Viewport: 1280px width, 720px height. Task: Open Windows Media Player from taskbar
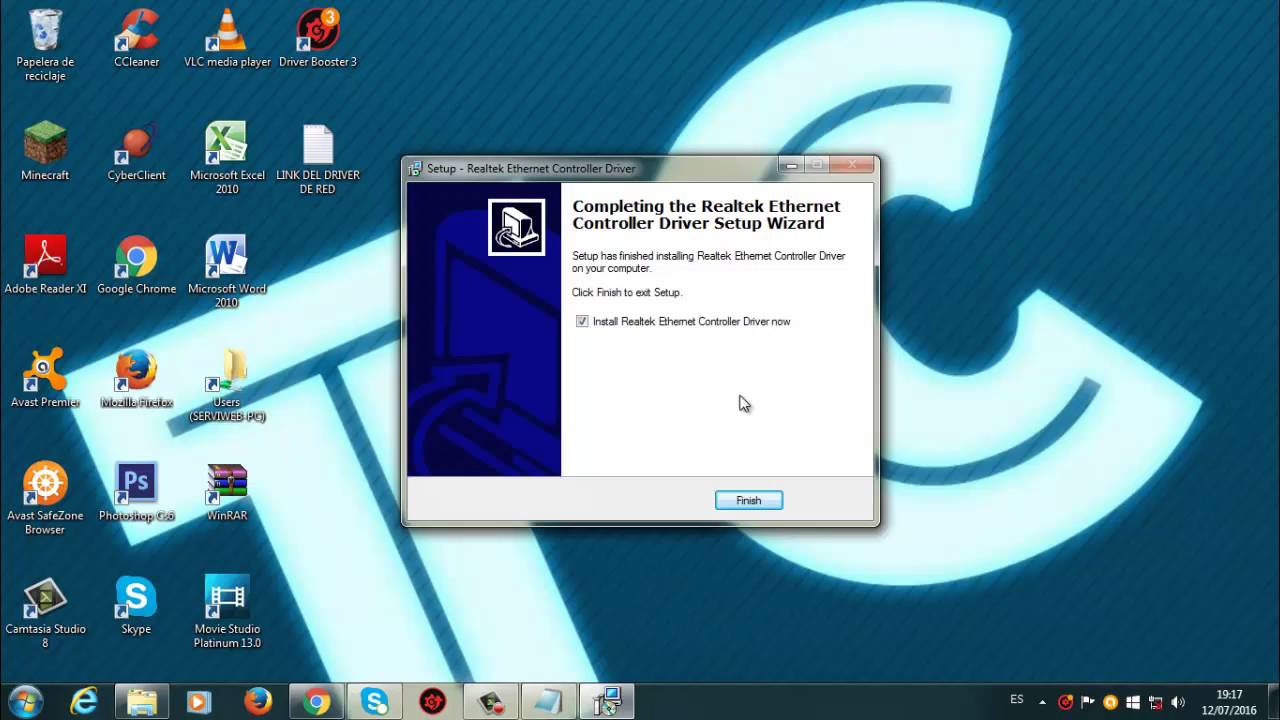coord(200,702)
